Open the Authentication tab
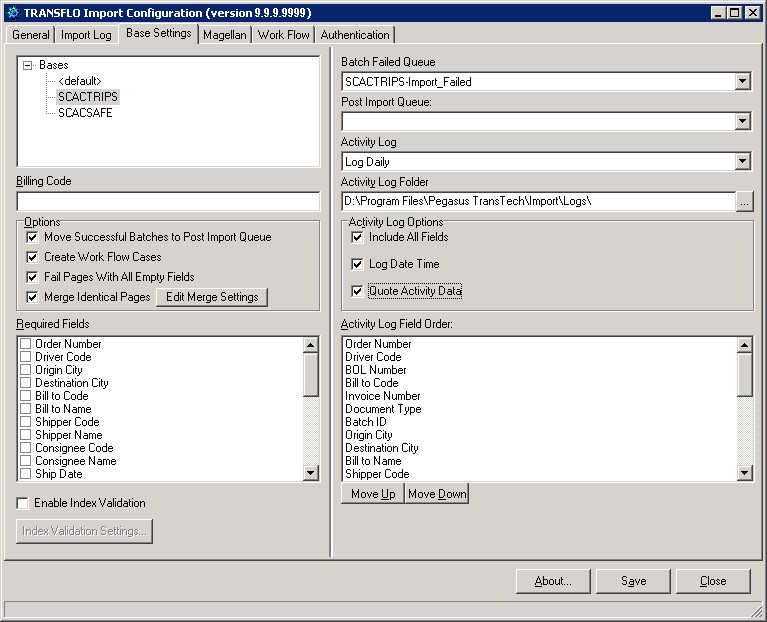The width and height of the screenshot is (767, 622). click(355, 35)
